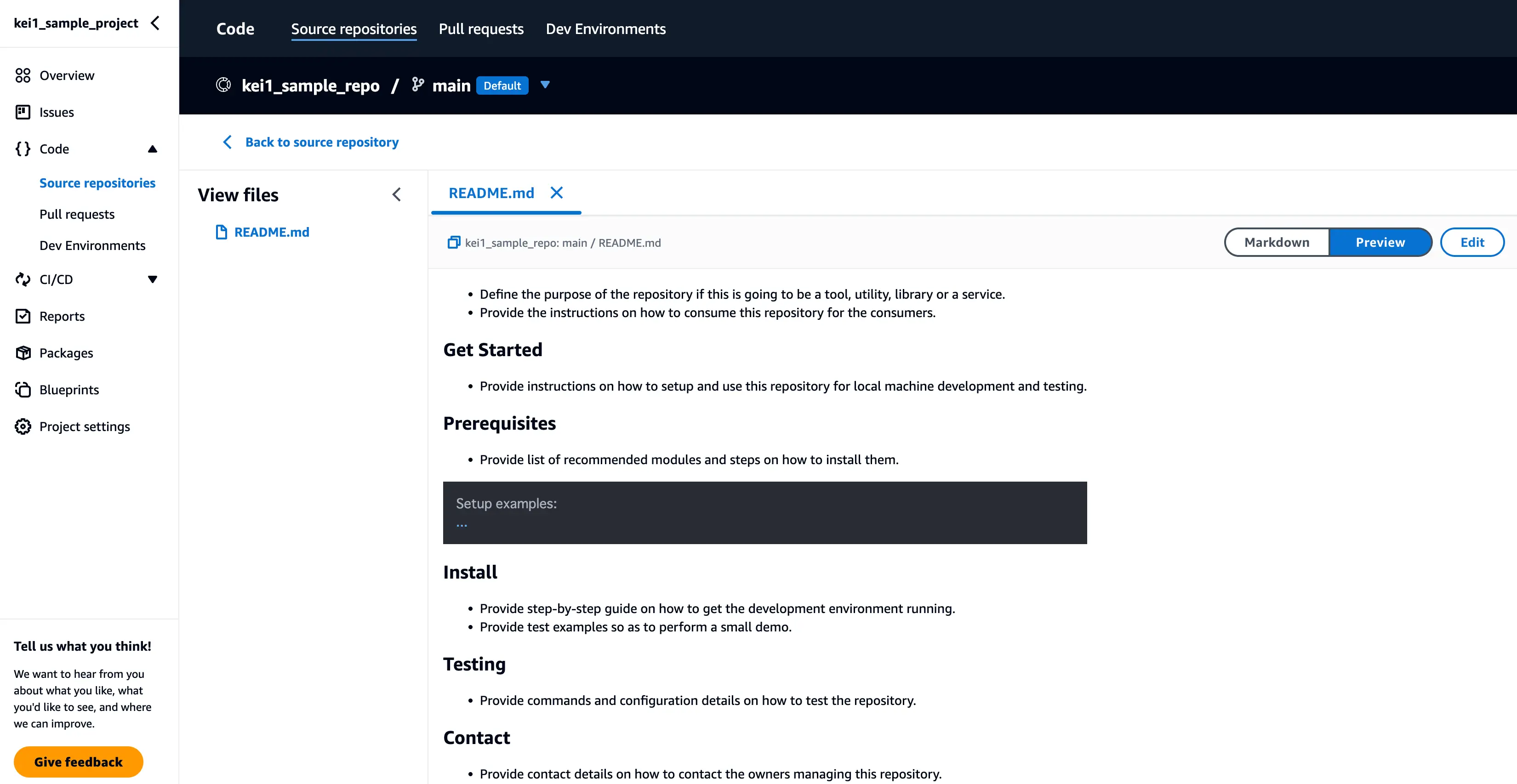Click the Packages box icon
This screenshot has height=784, width=1517.
coord(23,353)
